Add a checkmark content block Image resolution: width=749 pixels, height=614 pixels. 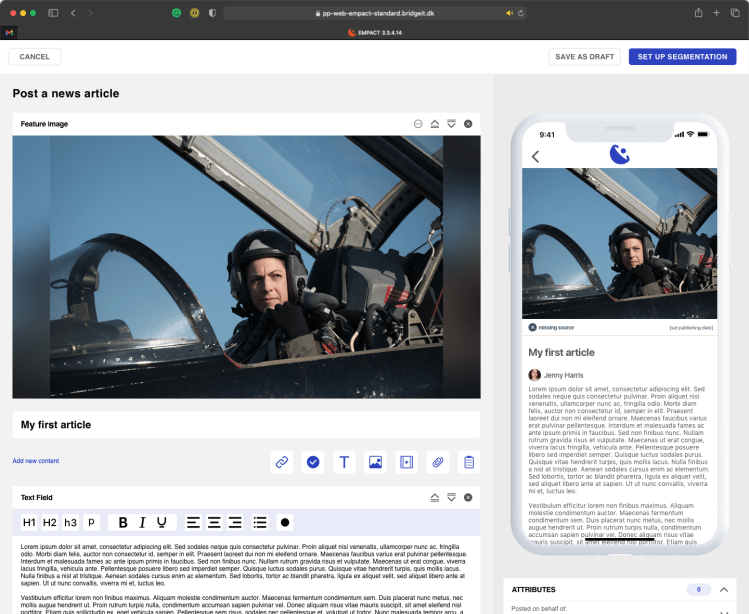[313, 462]
